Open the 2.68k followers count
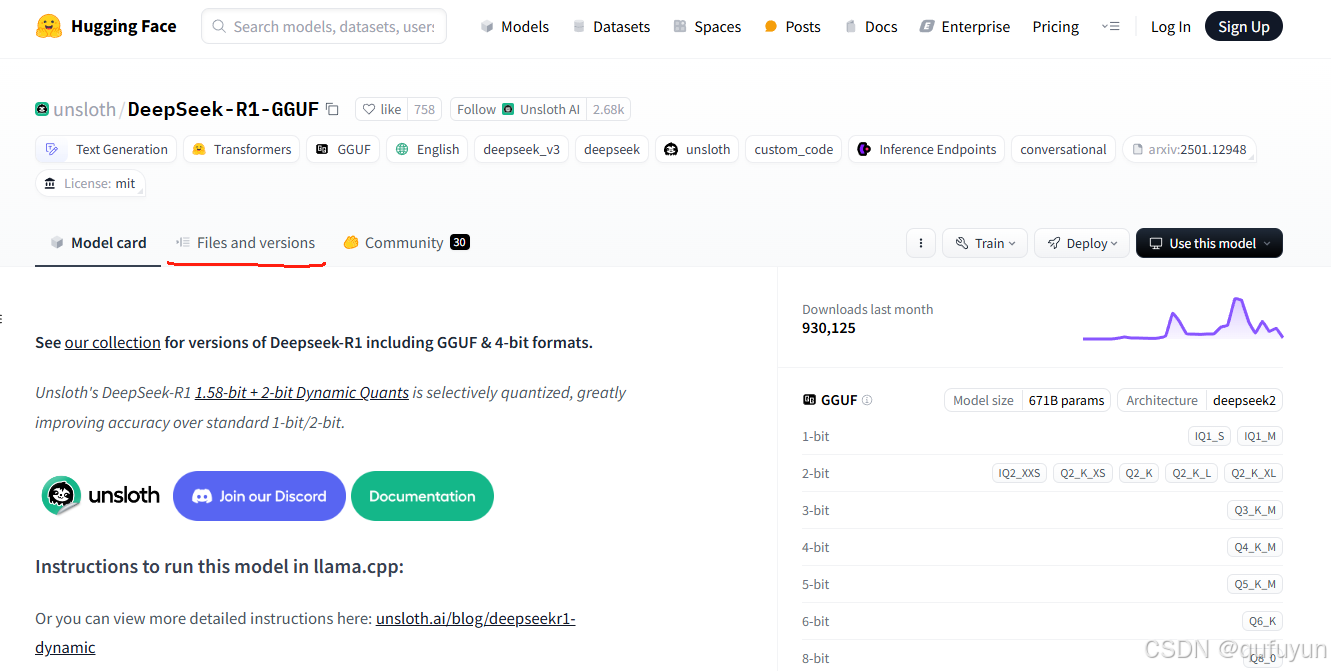 (x=608, y=110)
